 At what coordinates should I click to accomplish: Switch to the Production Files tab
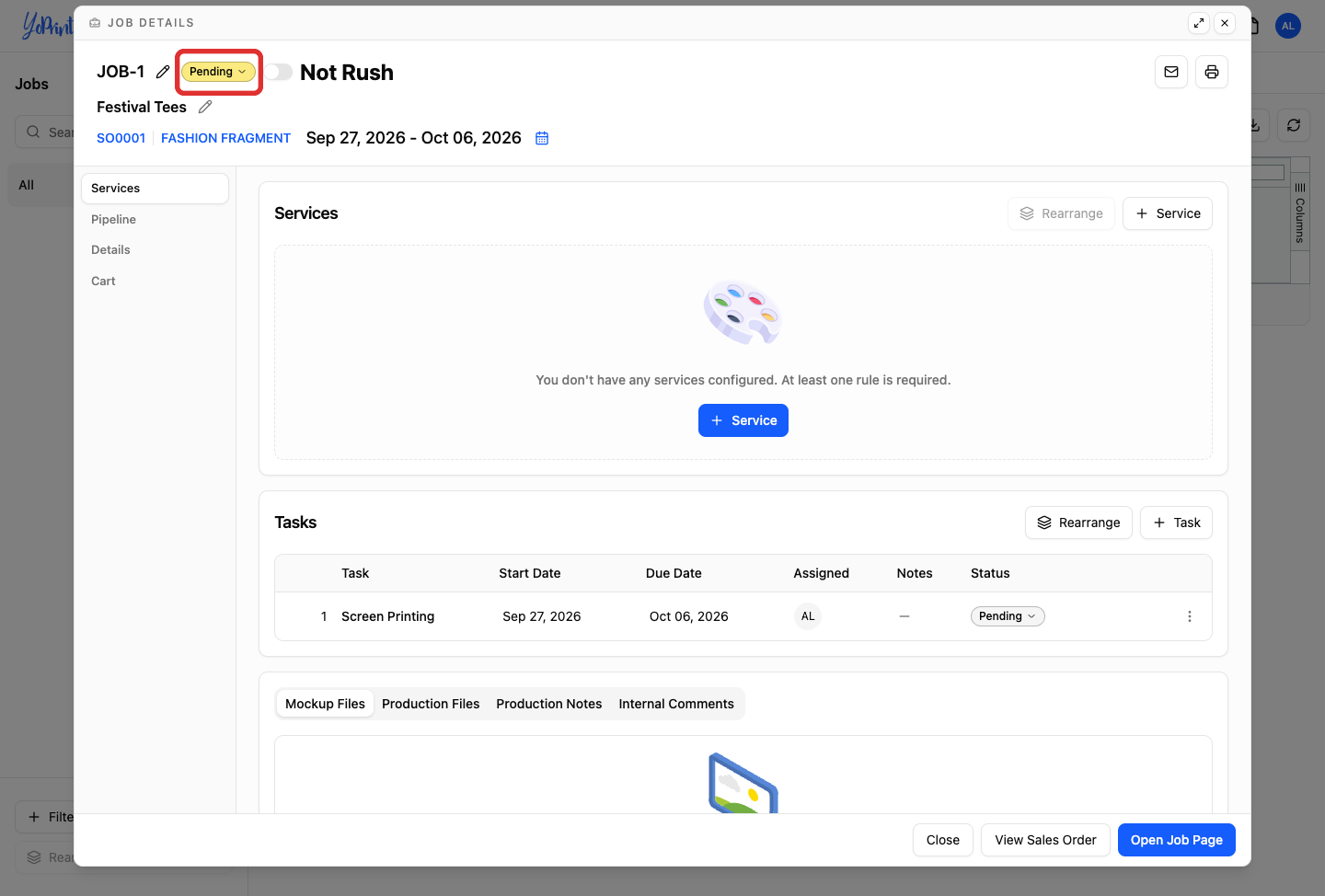(x=431, y=704)
